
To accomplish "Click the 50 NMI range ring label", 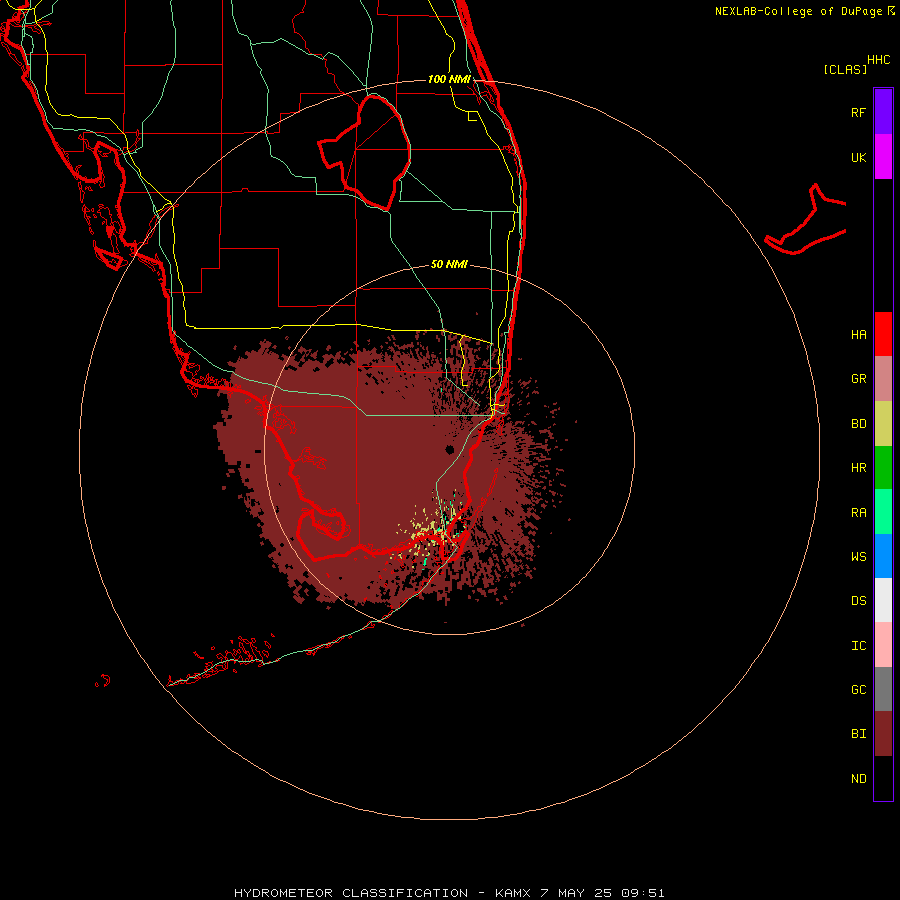I will point(449,264).
